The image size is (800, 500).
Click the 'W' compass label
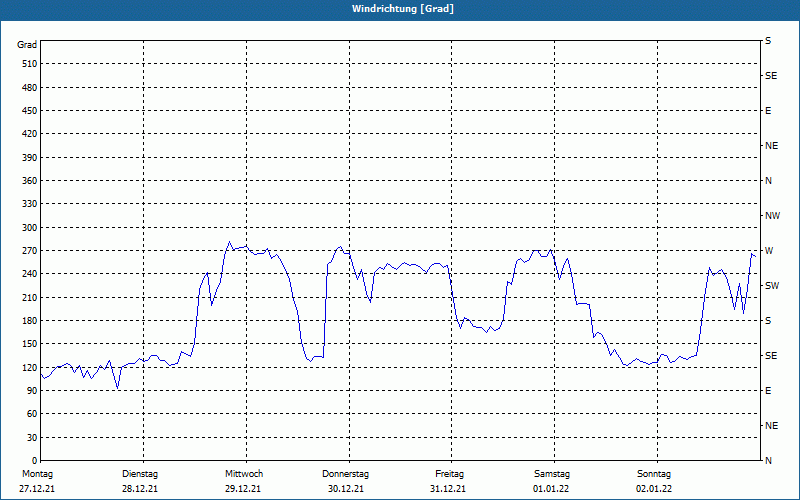pyautogui.click(x=768, y=251)
